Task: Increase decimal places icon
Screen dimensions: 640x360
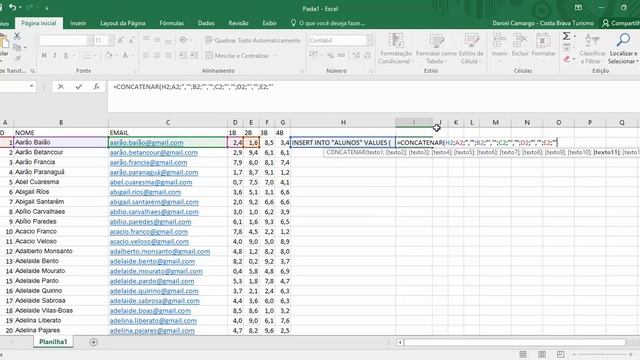Action: click(x=356, y=55)
